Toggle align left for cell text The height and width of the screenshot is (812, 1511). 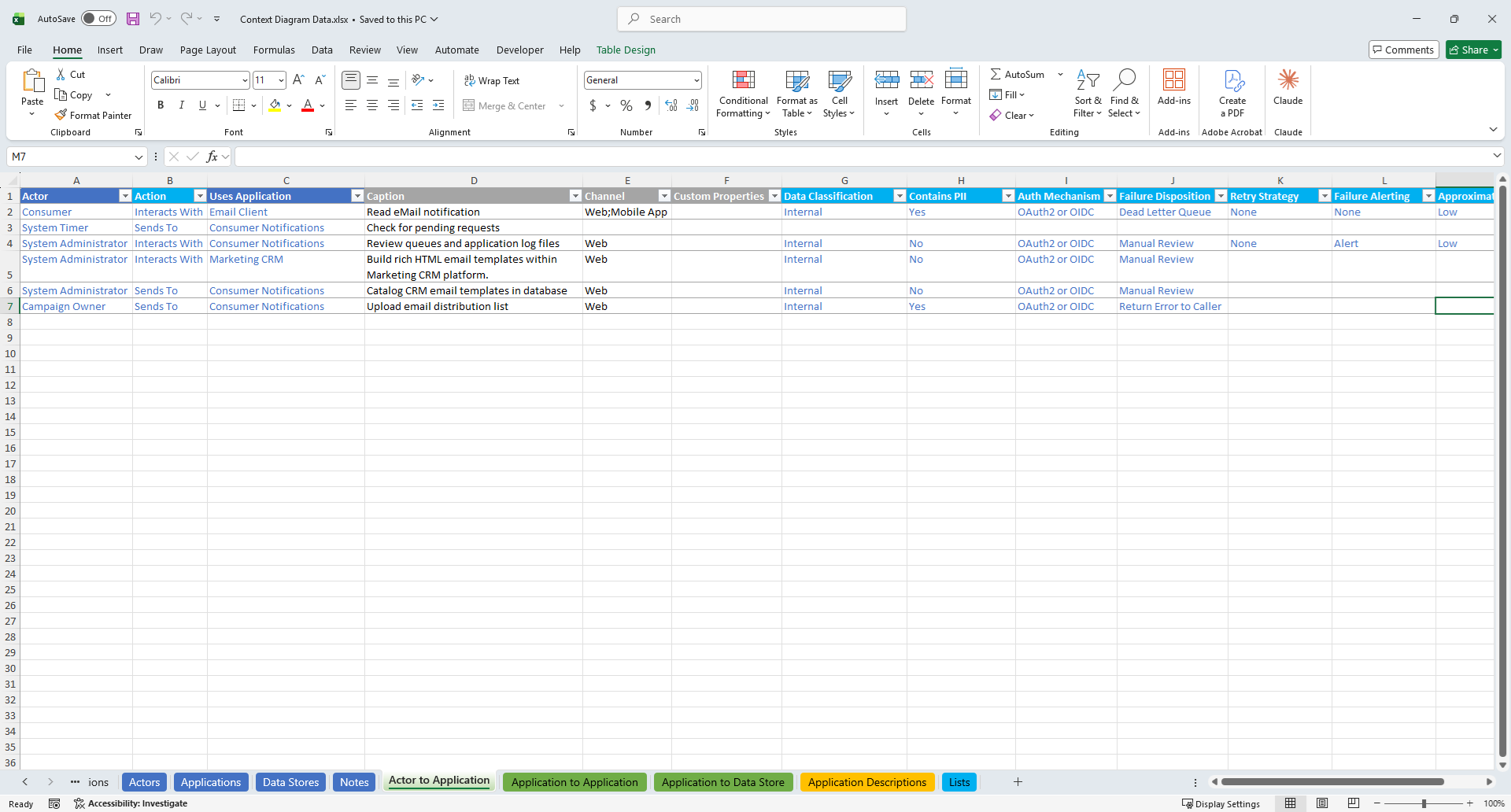click(x=351, y=105)
